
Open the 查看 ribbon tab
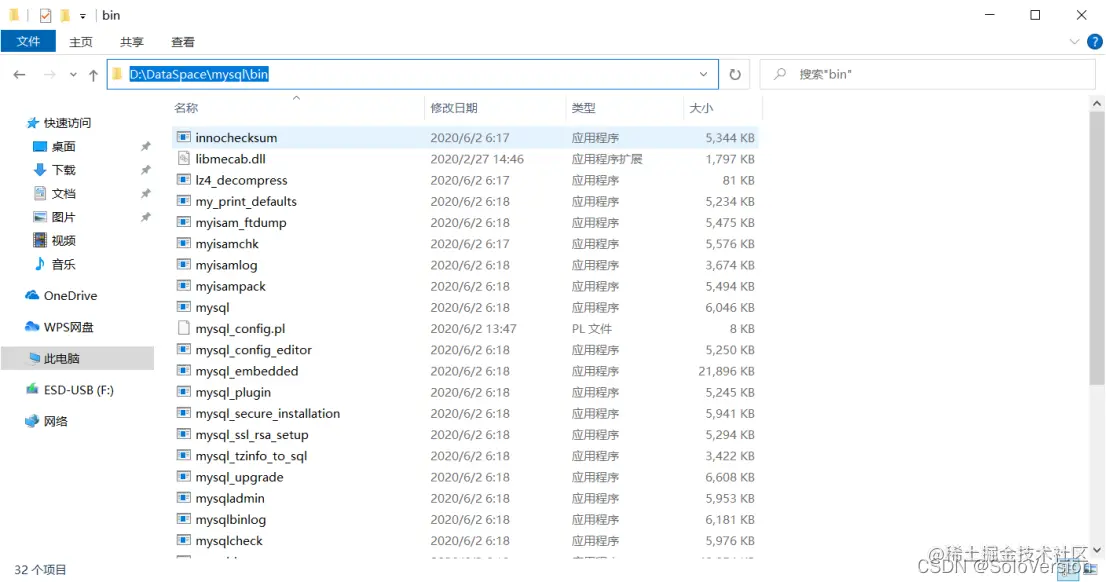[182, 42]
